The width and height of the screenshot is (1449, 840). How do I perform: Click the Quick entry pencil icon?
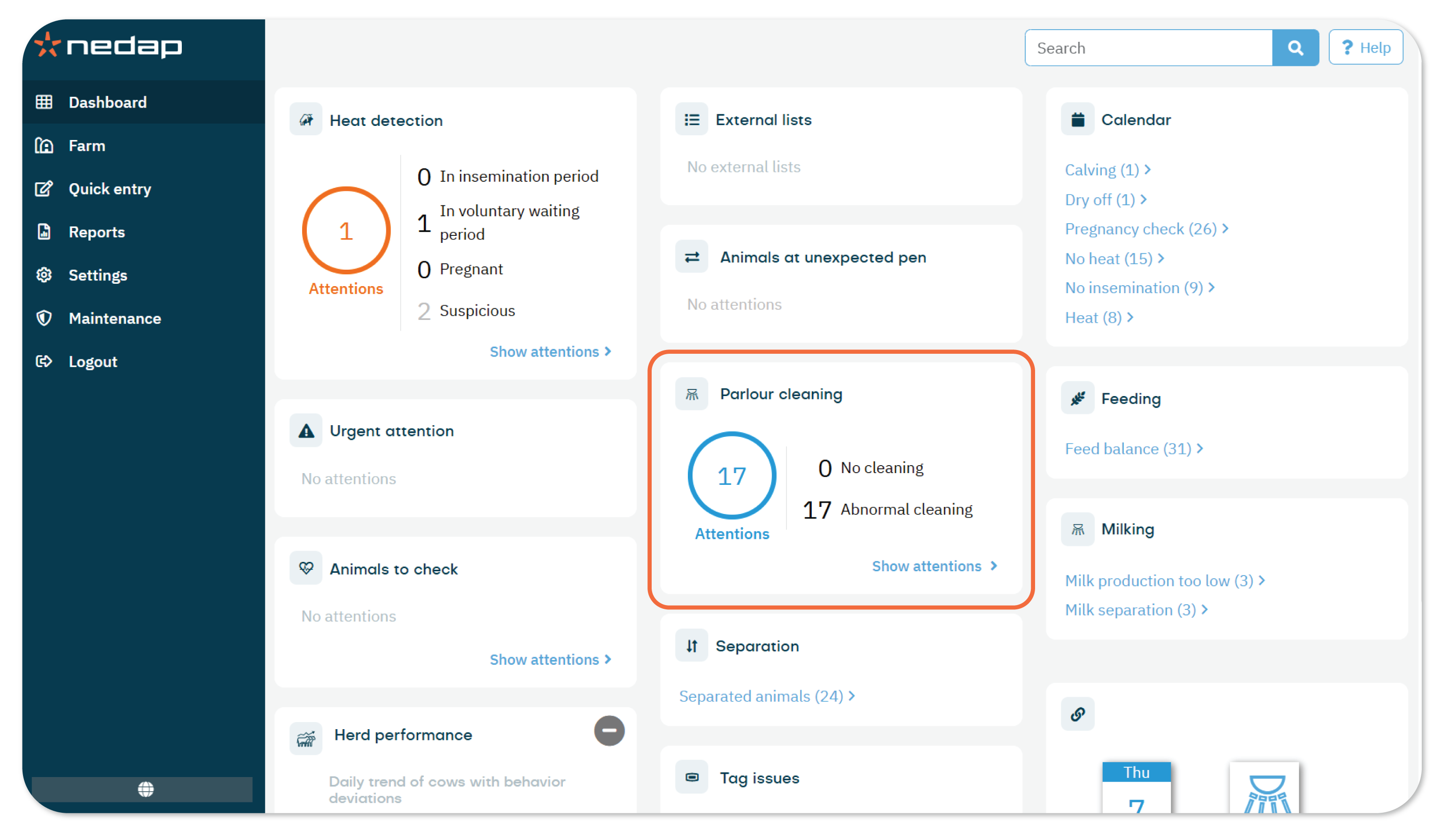pyautogui.click(x=44, y=188)
